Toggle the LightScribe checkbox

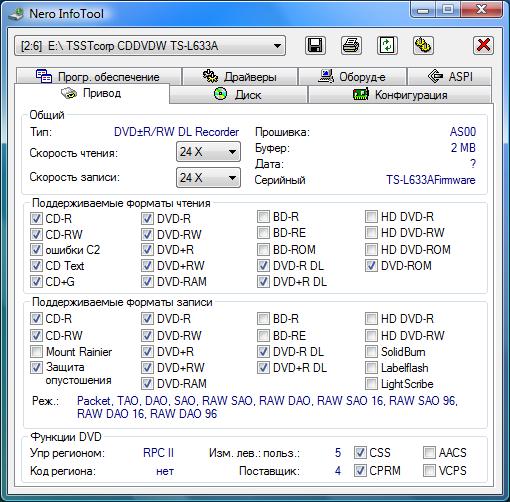(371, 384)
